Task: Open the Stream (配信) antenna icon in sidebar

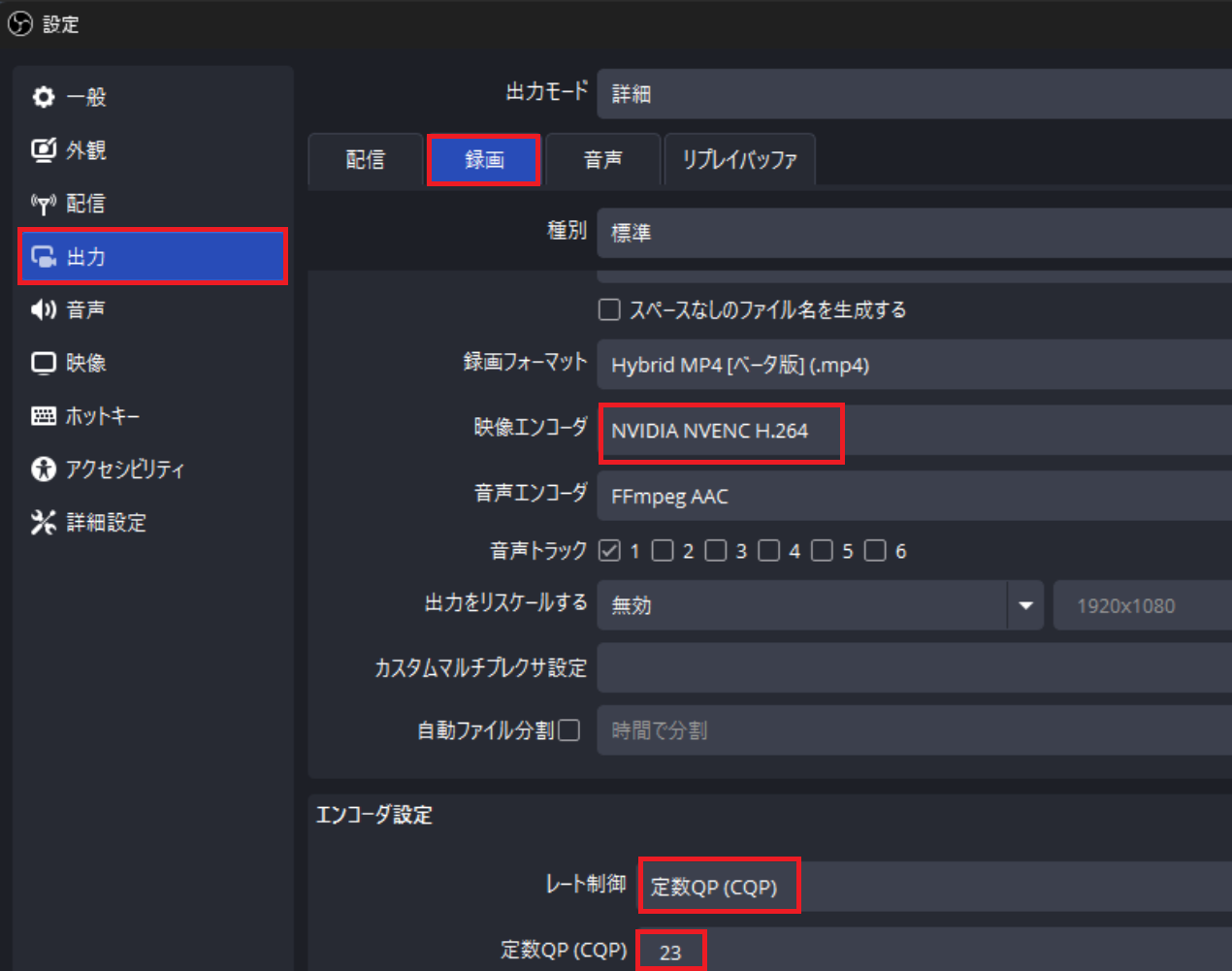Action: click(x=44, y=204)
